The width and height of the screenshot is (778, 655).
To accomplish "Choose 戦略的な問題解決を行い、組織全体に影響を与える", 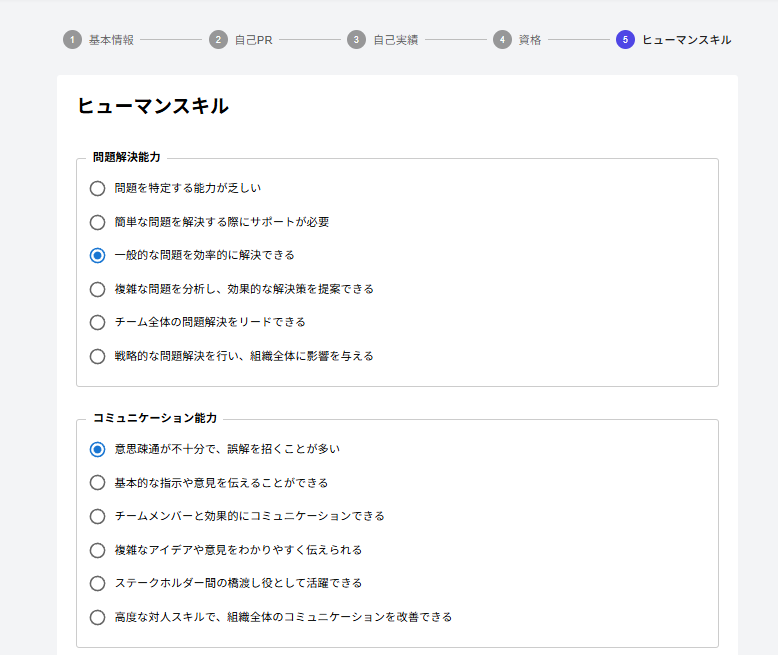I will (x=97, y=356).
